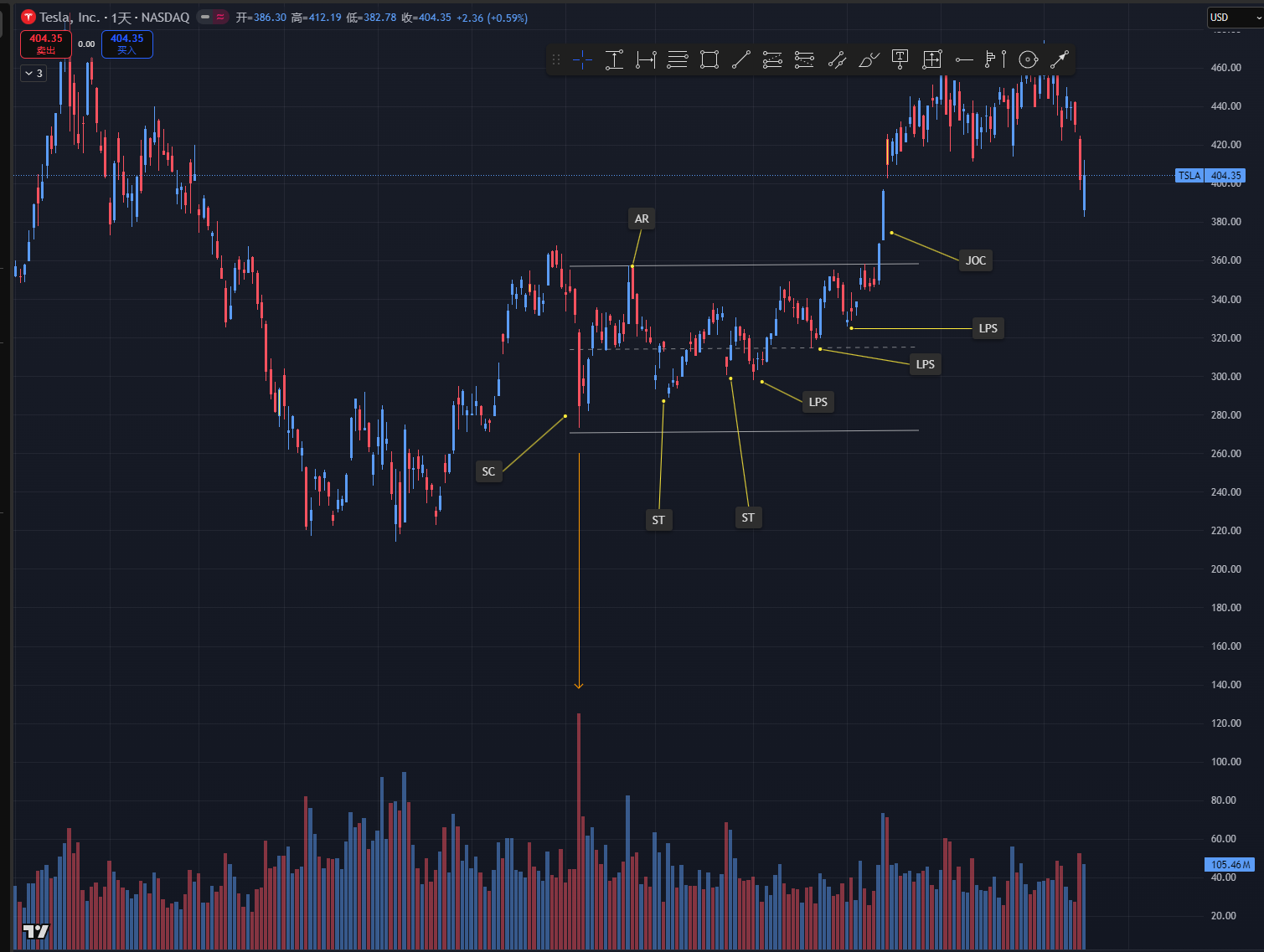Screen dimensions: 1264x952
Task: Toggle the gray market status pill
Action: click(x=205, y=17)
